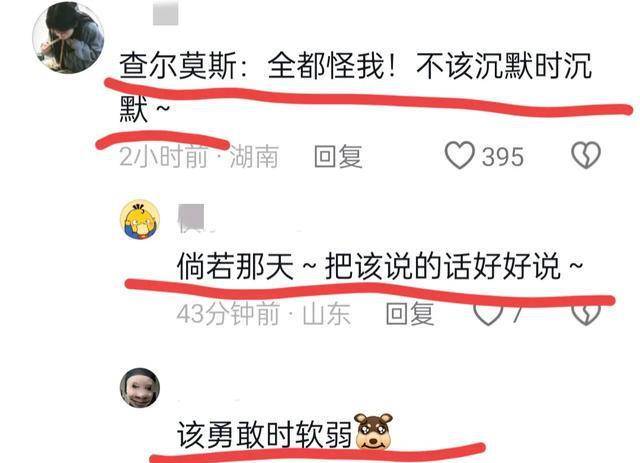Reply to the comment from 湖南
This screenshot has width=640, height=463.
pyautogui.click(x=338, y=156)
